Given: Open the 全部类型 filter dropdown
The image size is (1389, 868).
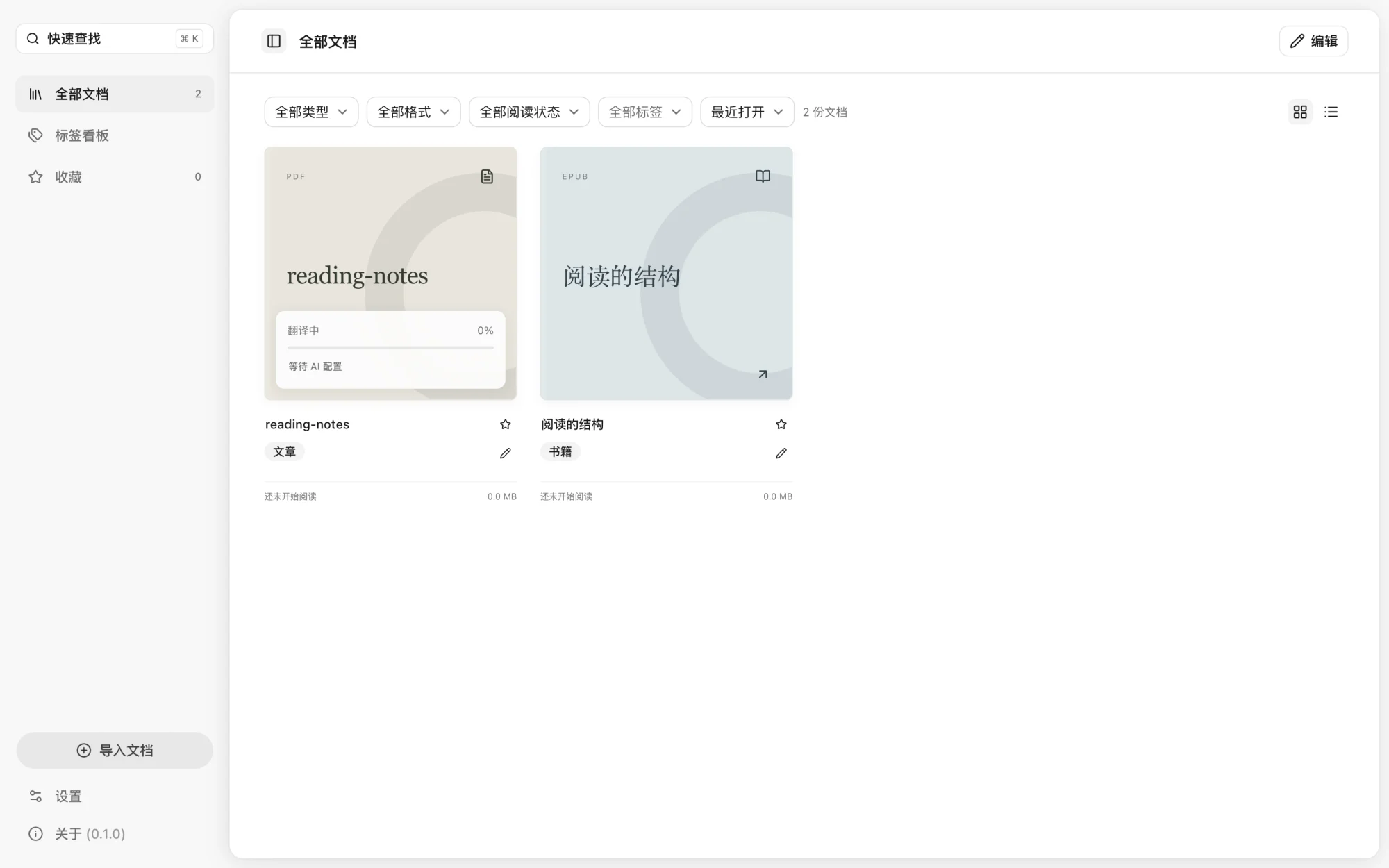Looking at the screenshot, I should [311, 112].
